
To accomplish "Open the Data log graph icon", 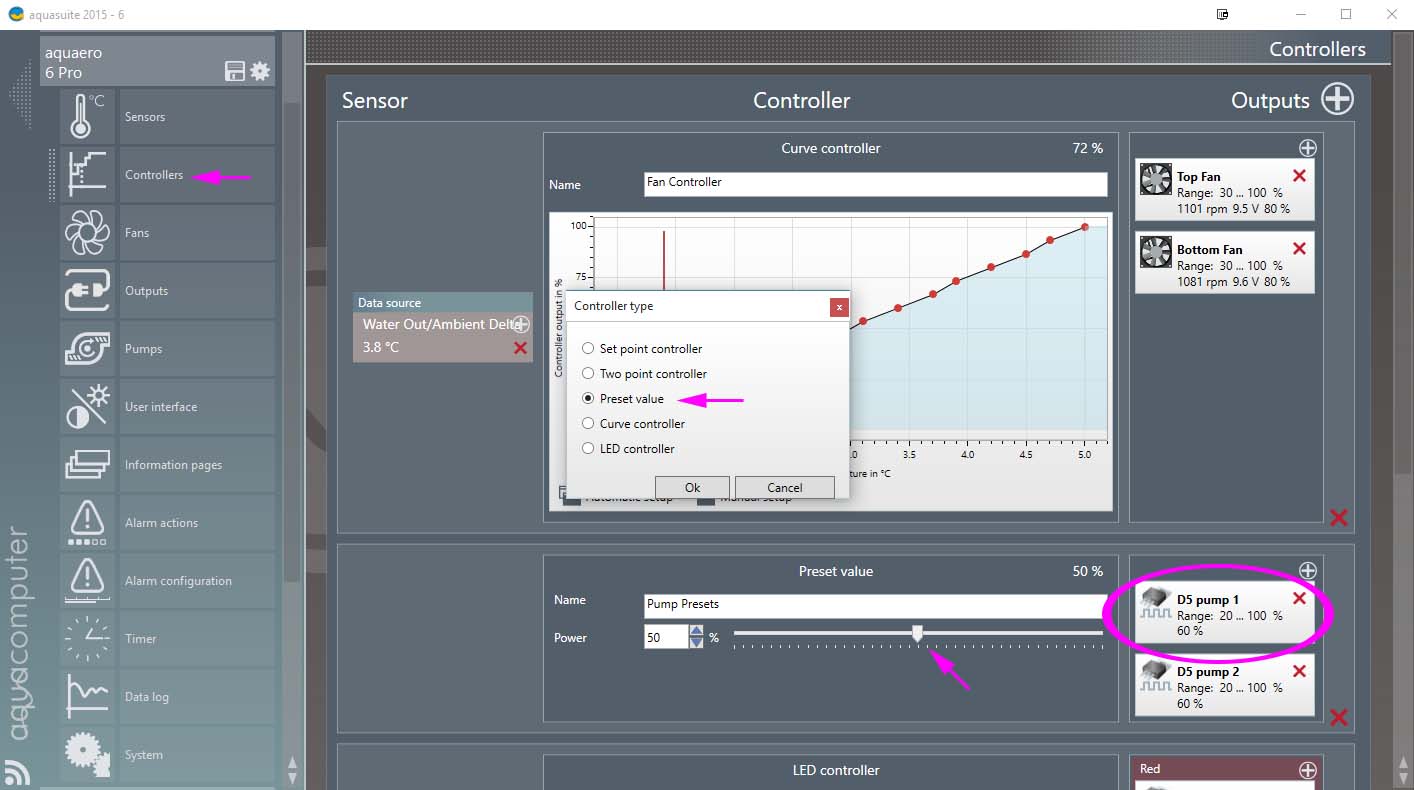I will point(87,696).
